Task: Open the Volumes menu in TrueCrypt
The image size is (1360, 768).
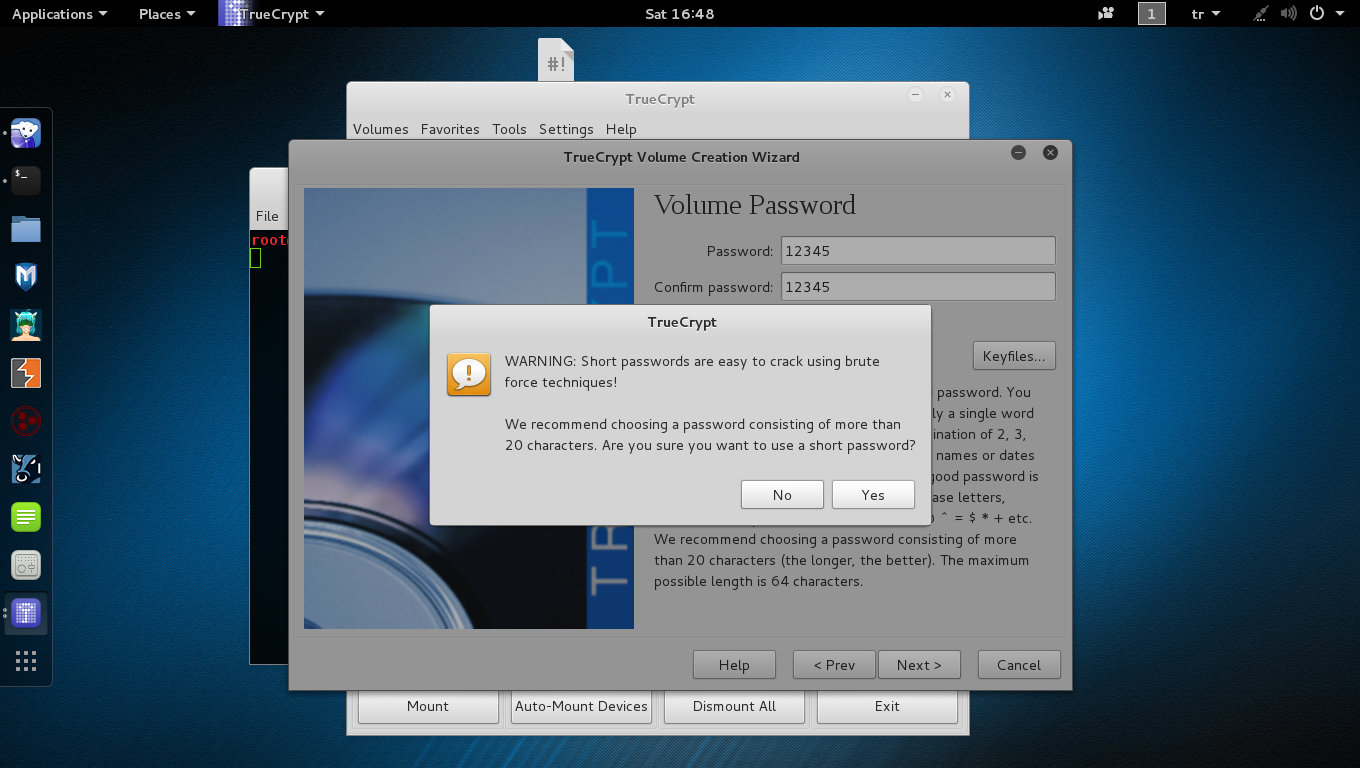Action: click(380, 129)
